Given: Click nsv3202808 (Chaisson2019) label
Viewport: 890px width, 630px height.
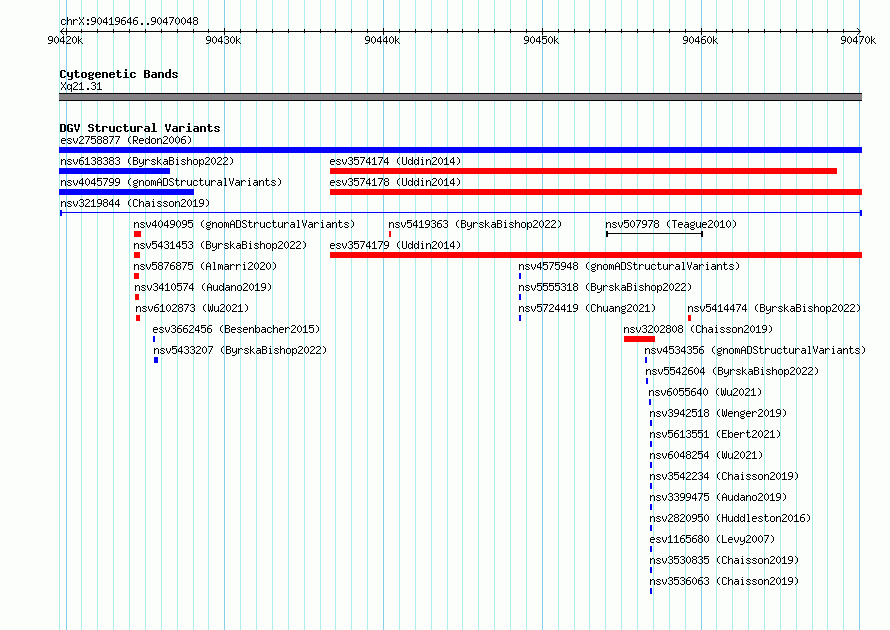Looking at the screenshot, I should tap(698, 329).
